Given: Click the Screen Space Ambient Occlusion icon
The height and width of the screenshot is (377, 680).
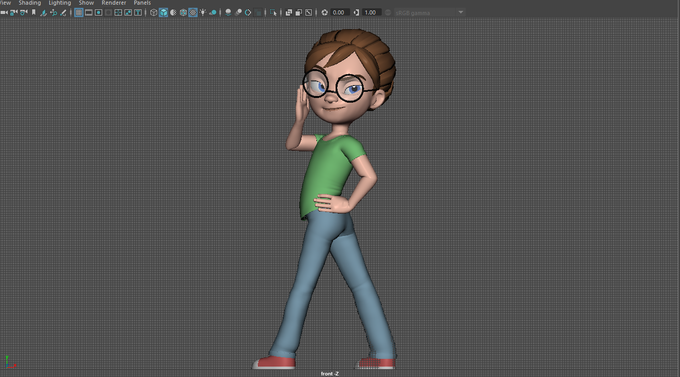Looking at the screenshot, I should tap(228, 13).
